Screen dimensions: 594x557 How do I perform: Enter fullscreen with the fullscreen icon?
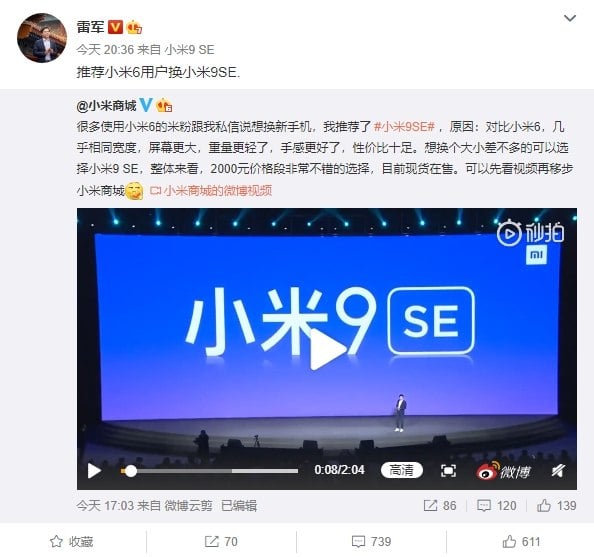[x=448, y=471]
